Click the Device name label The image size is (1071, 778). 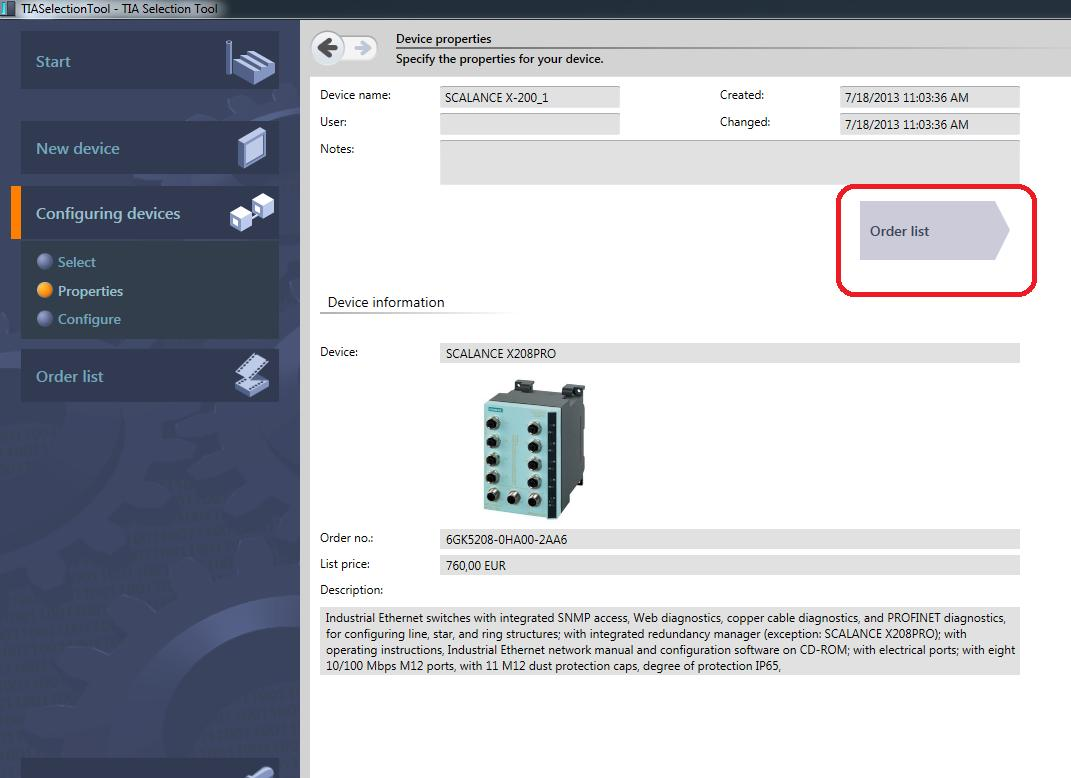click(355, 95)
